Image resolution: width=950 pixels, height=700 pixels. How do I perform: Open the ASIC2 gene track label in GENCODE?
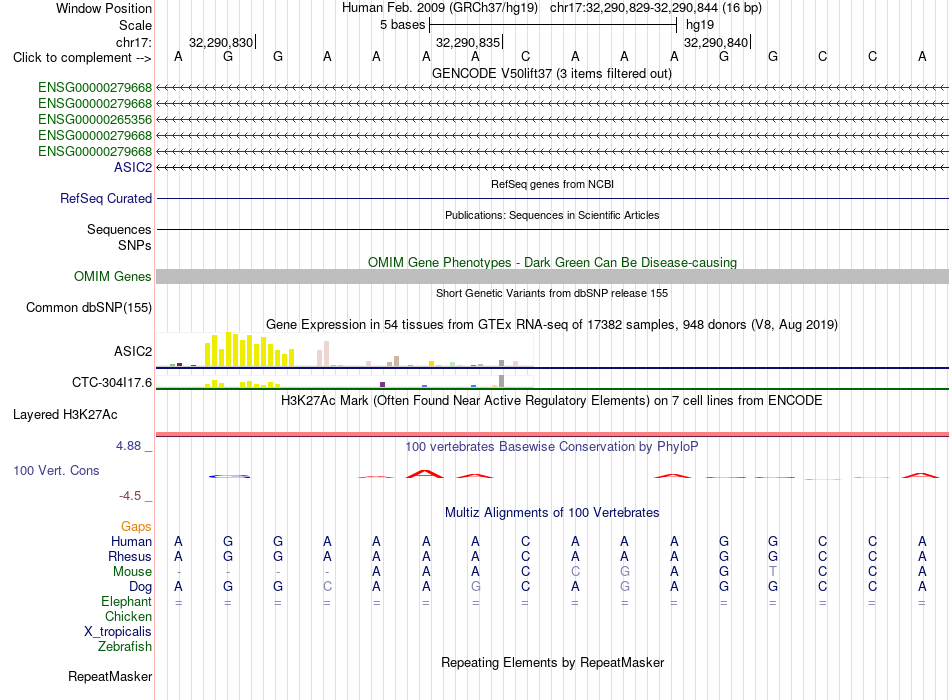(x=133, y=167)
